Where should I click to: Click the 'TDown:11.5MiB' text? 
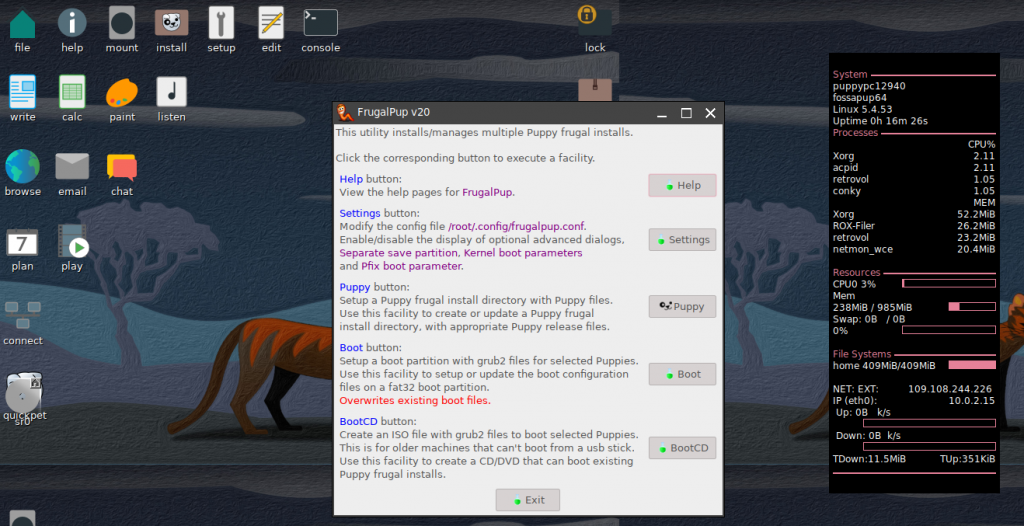[x=869, y=459]
